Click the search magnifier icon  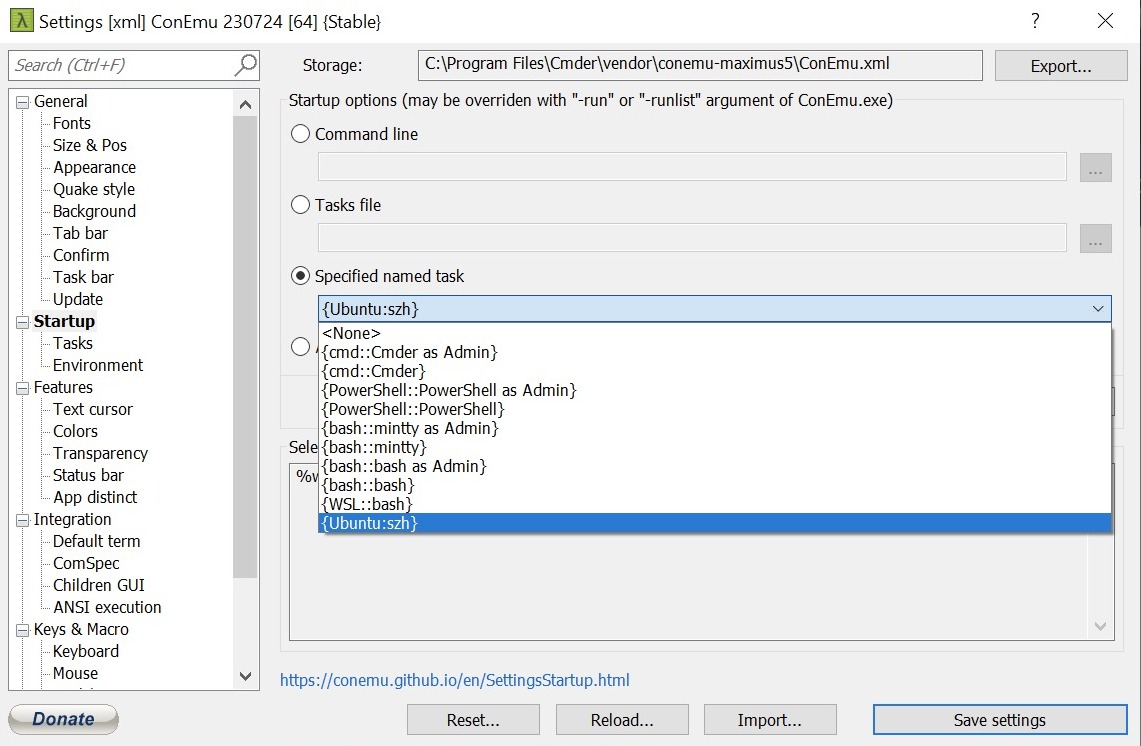coord(245,65)
